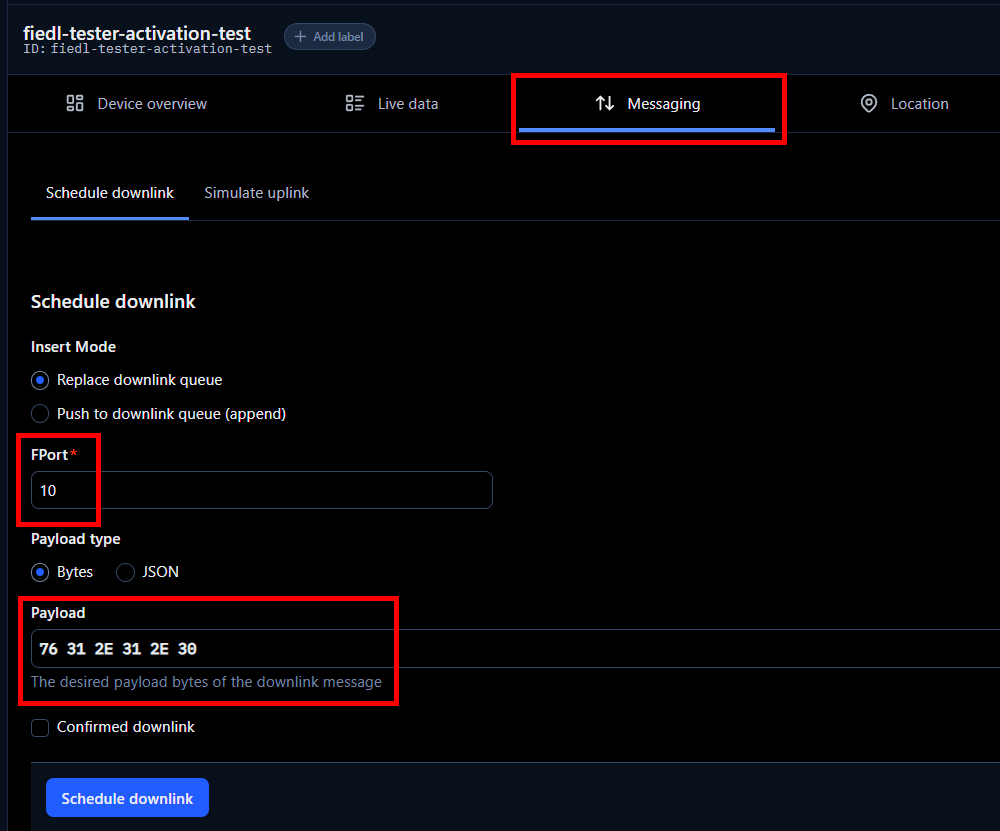Viewport: 1000px width, 831px height.
Task: Select JSON payload type
Action: pos(126,572)
